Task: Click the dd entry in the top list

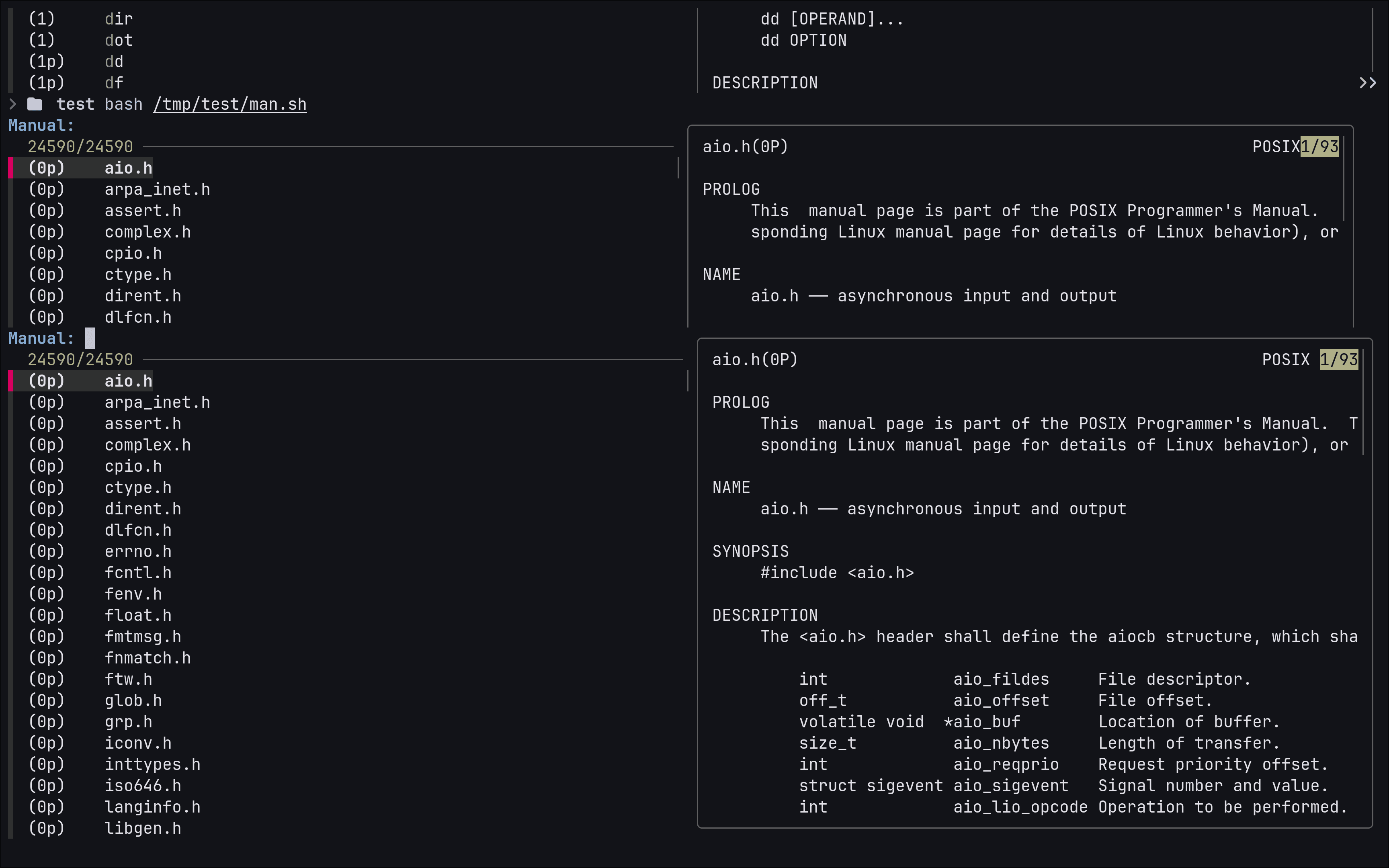Action: pyautogui.click(x=114, y=61)
